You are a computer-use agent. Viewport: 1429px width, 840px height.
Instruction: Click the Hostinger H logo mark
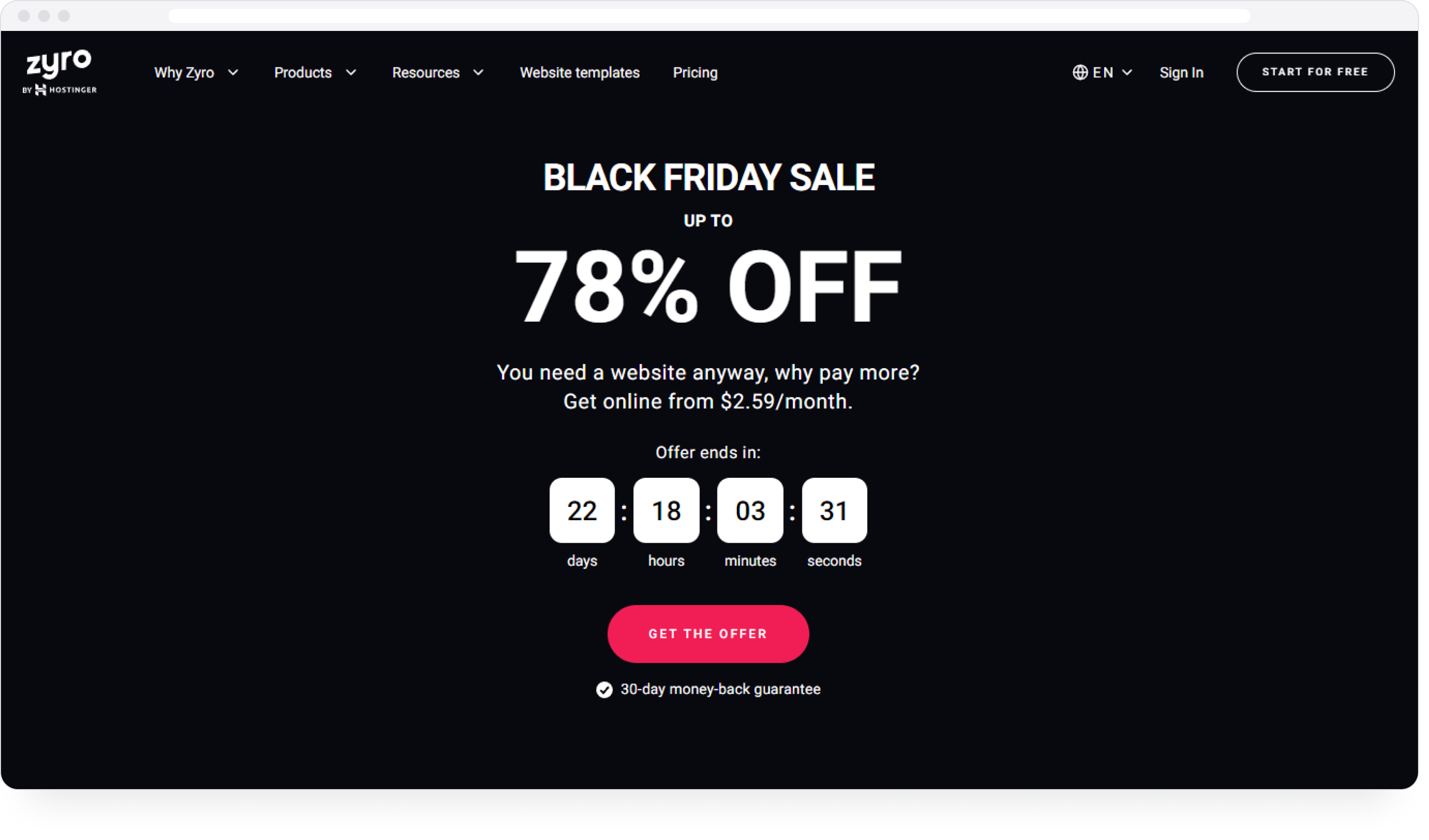tap(41, 90)
